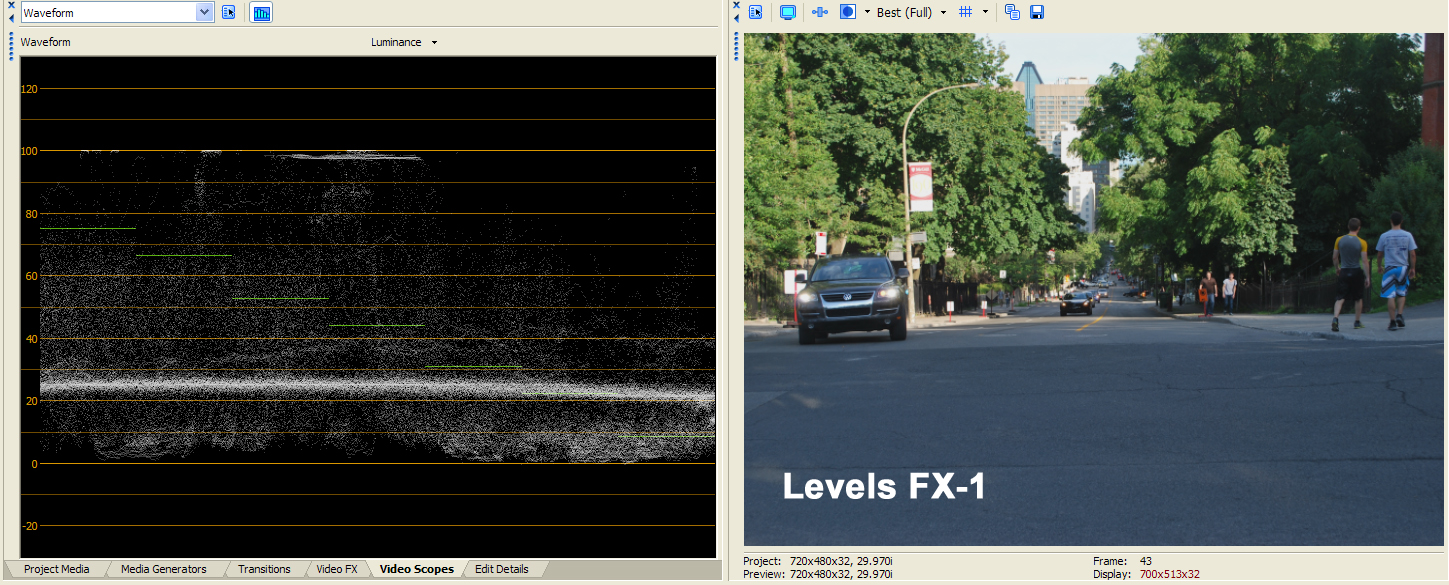Open the Edit Details tab
The height and width of the screenshot is (585, 1449).
[x=501, y=569]
